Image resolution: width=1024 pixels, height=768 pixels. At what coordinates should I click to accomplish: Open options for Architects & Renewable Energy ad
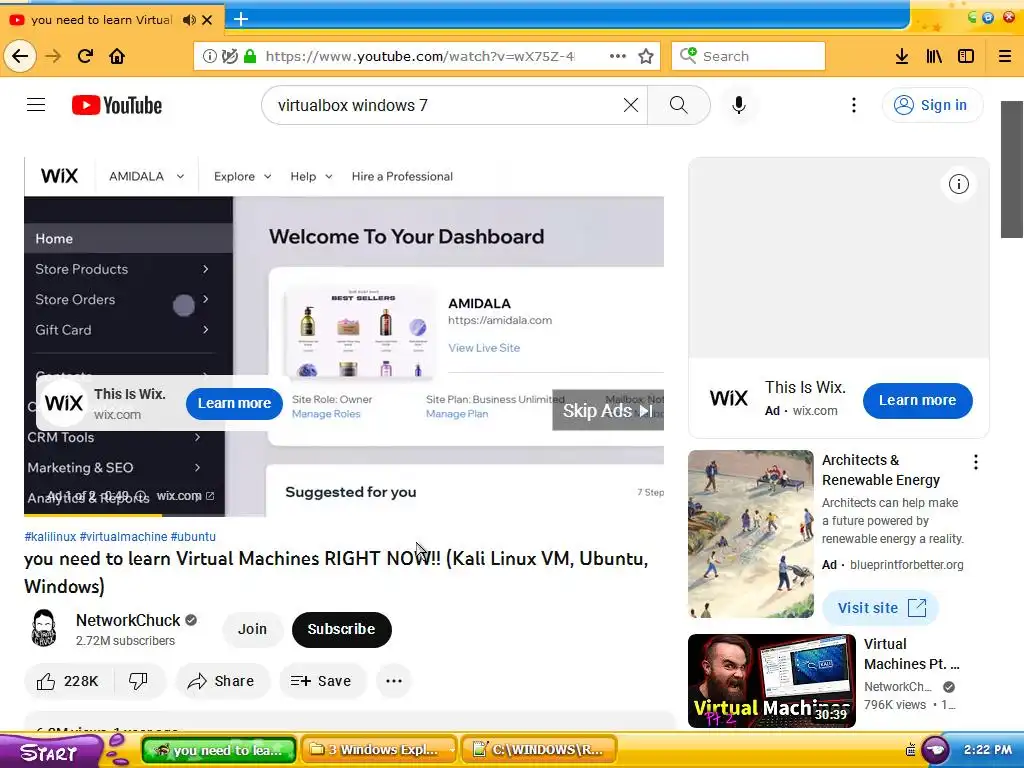[x=976, y=462]
